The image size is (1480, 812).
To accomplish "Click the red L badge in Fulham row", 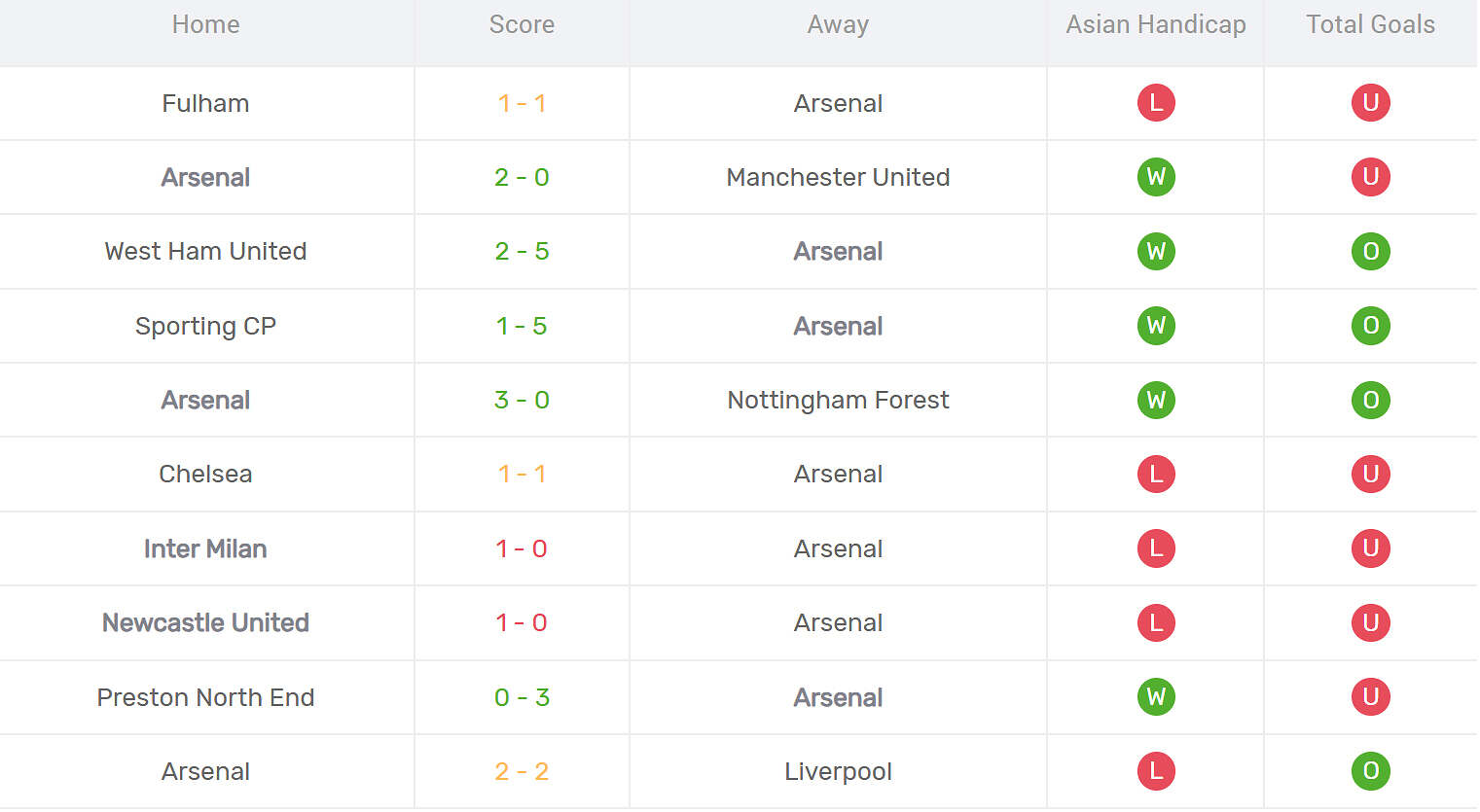I will [1156, 103].
